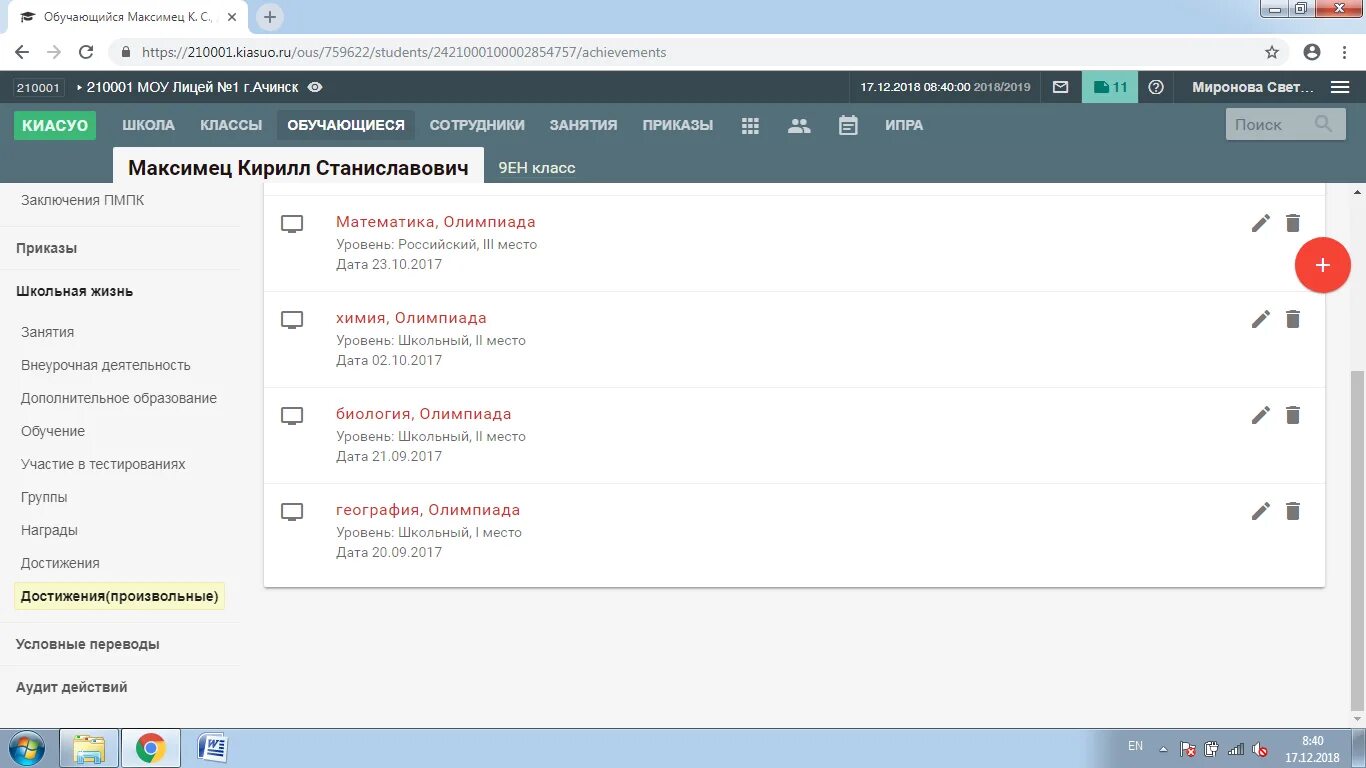Open a new Chrome tab
The image size is (1366, 768).
click(270, 17)
